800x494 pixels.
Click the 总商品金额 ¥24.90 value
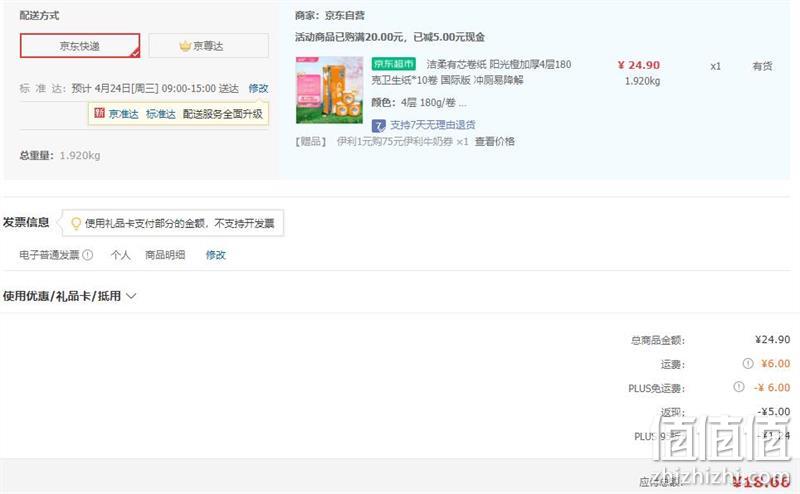pos(772,339)
